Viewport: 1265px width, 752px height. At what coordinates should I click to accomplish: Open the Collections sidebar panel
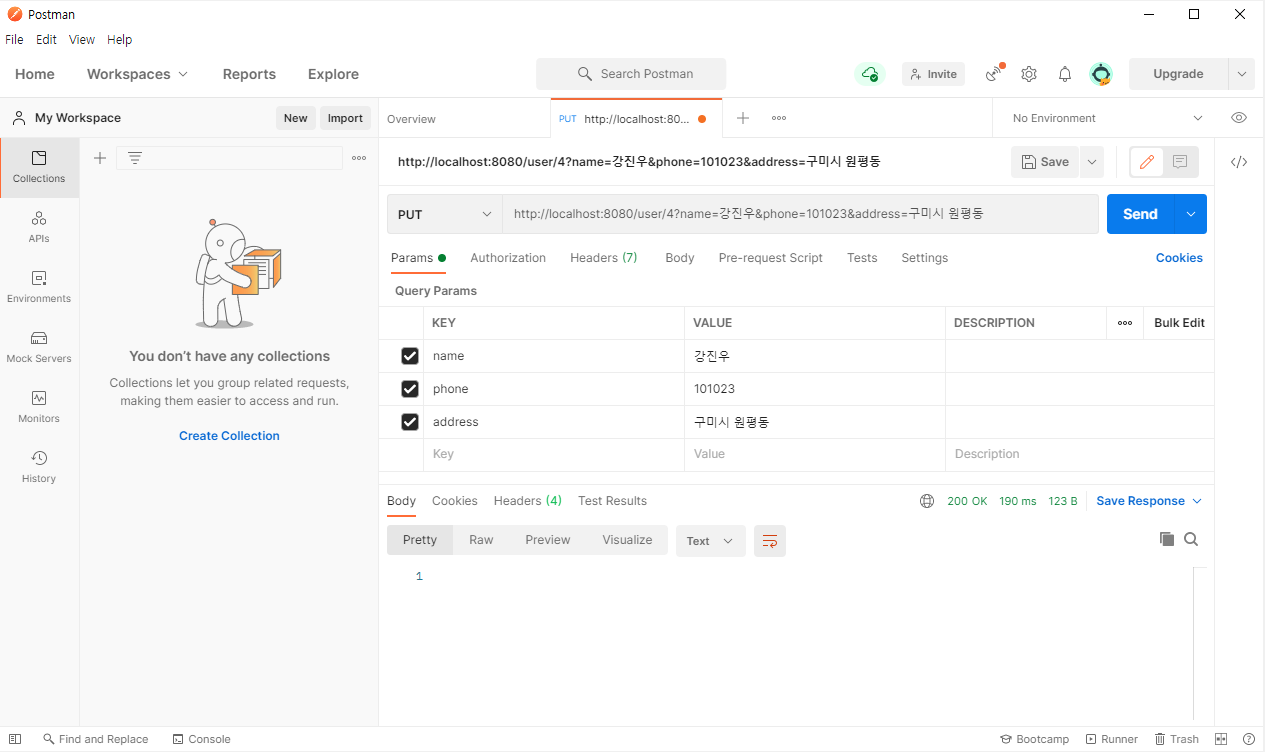(x=39, y=167)
